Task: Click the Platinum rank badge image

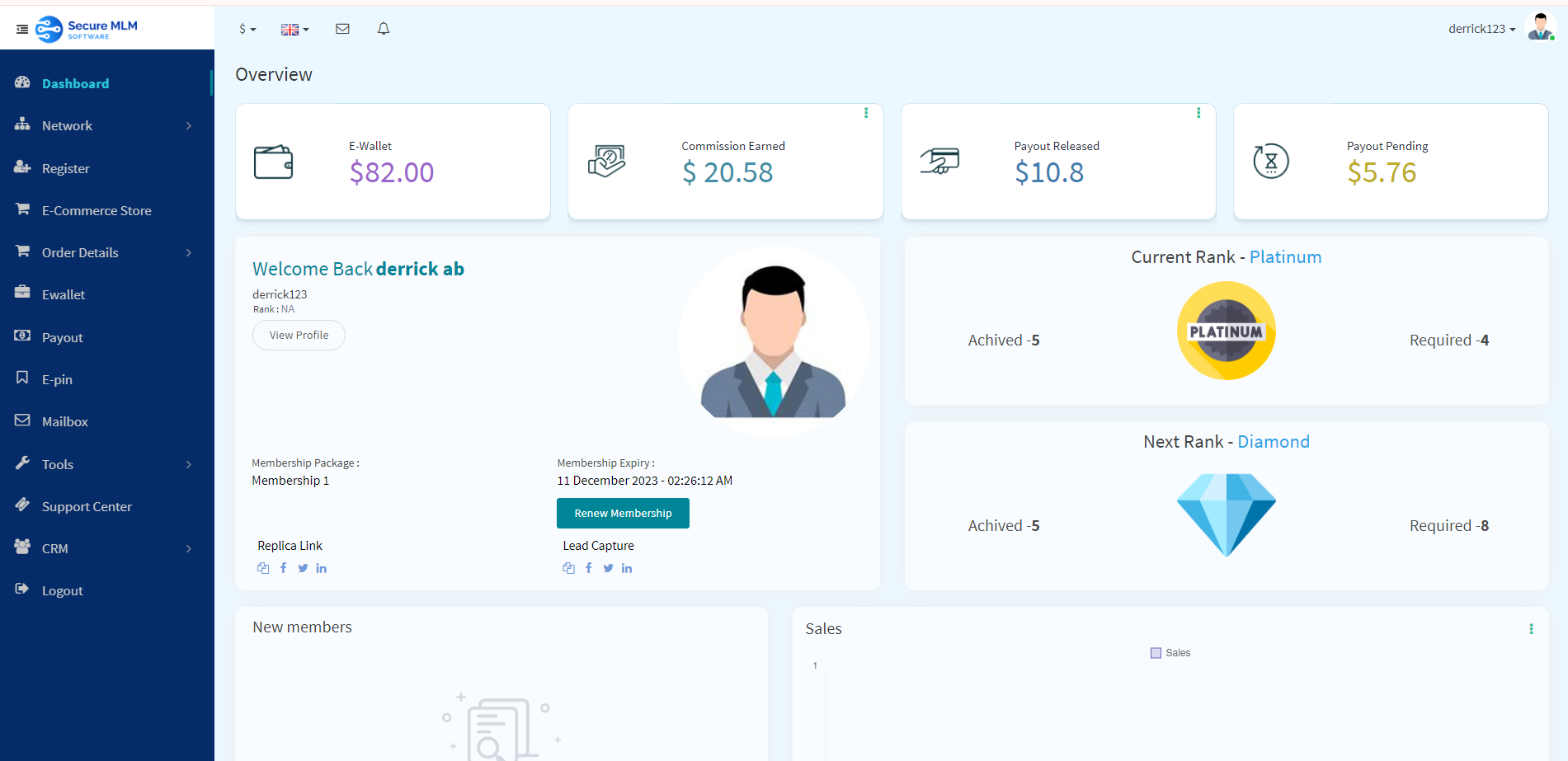Action: click(1226, 331)
